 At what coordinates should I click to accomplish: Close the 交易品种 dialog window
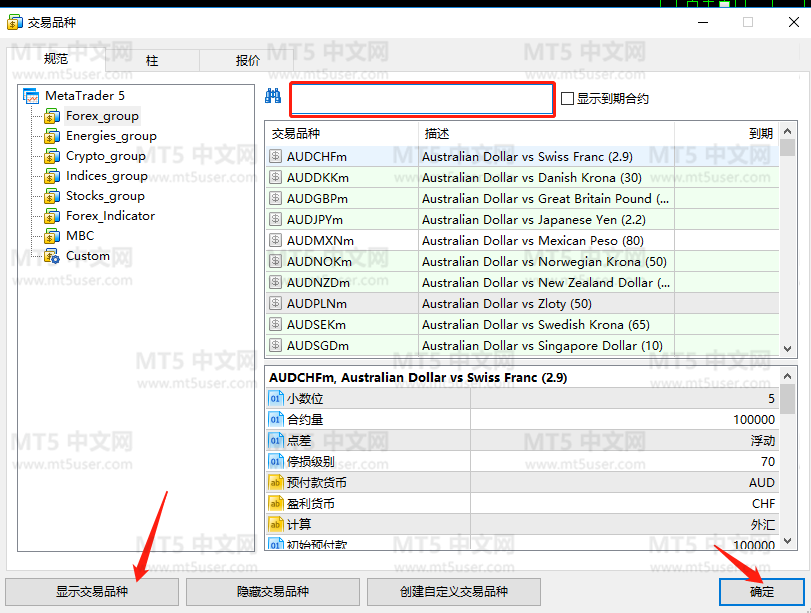click(794, 22)
